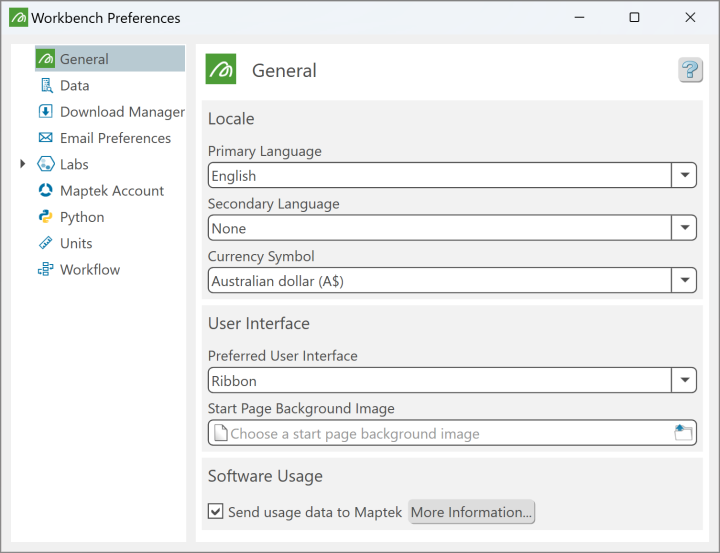Click the Data page icon
The height and width of the screenshot is (553, 720).
[x=45, y=86]
